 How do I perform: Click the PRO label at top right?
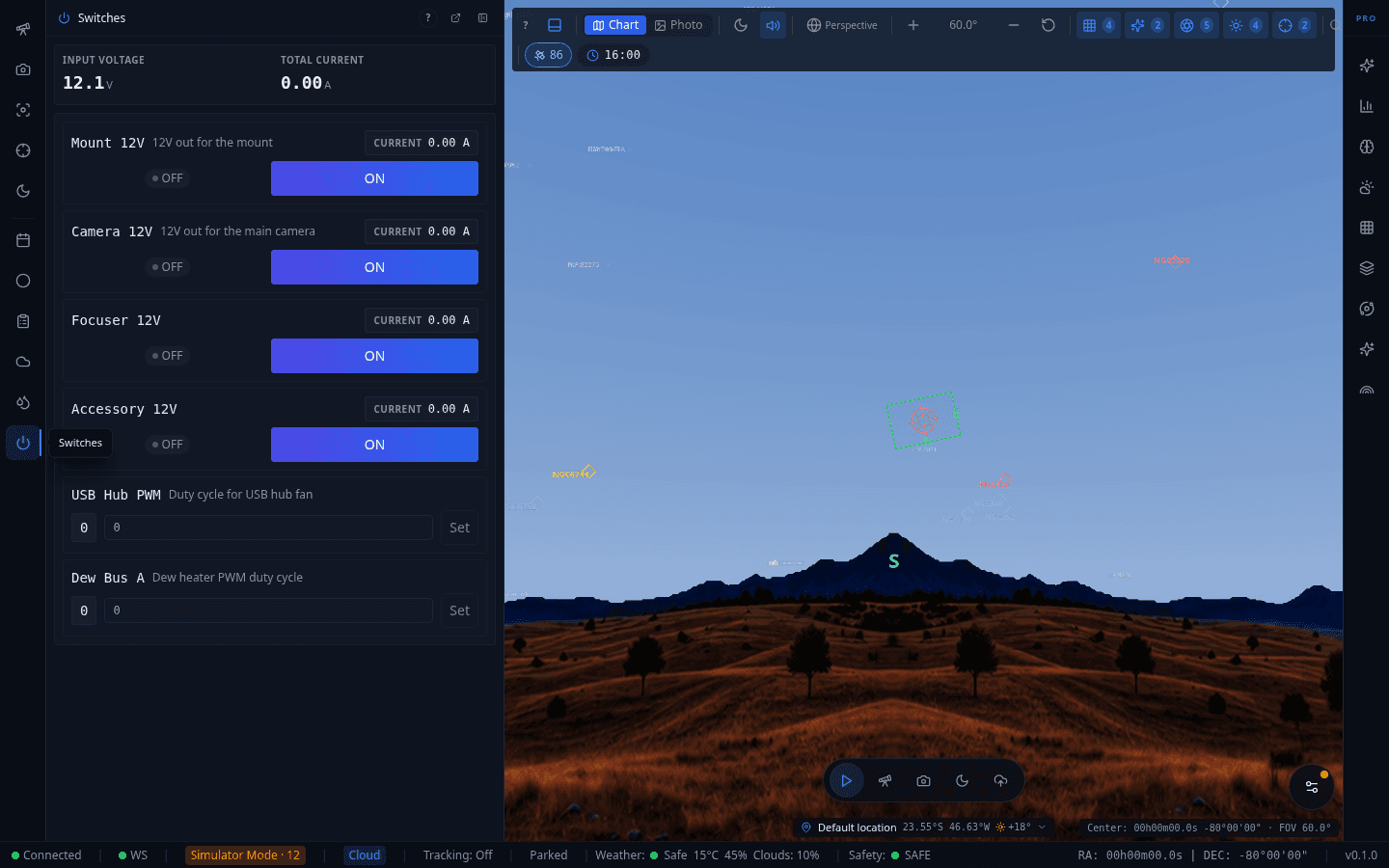tap(1366, 18)
